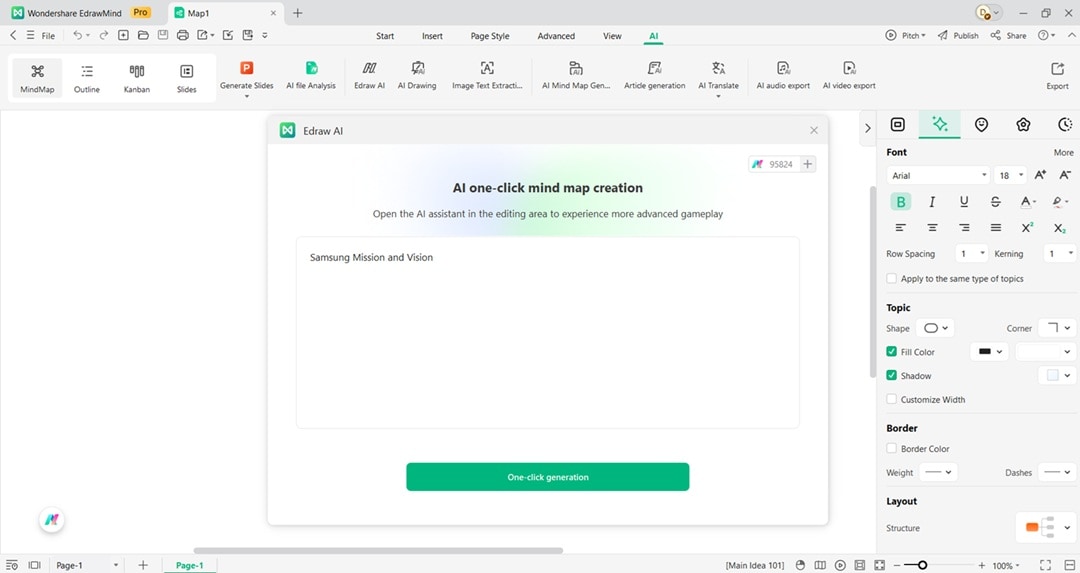
Task: Click One-click generation button
Action: point(548,477)
